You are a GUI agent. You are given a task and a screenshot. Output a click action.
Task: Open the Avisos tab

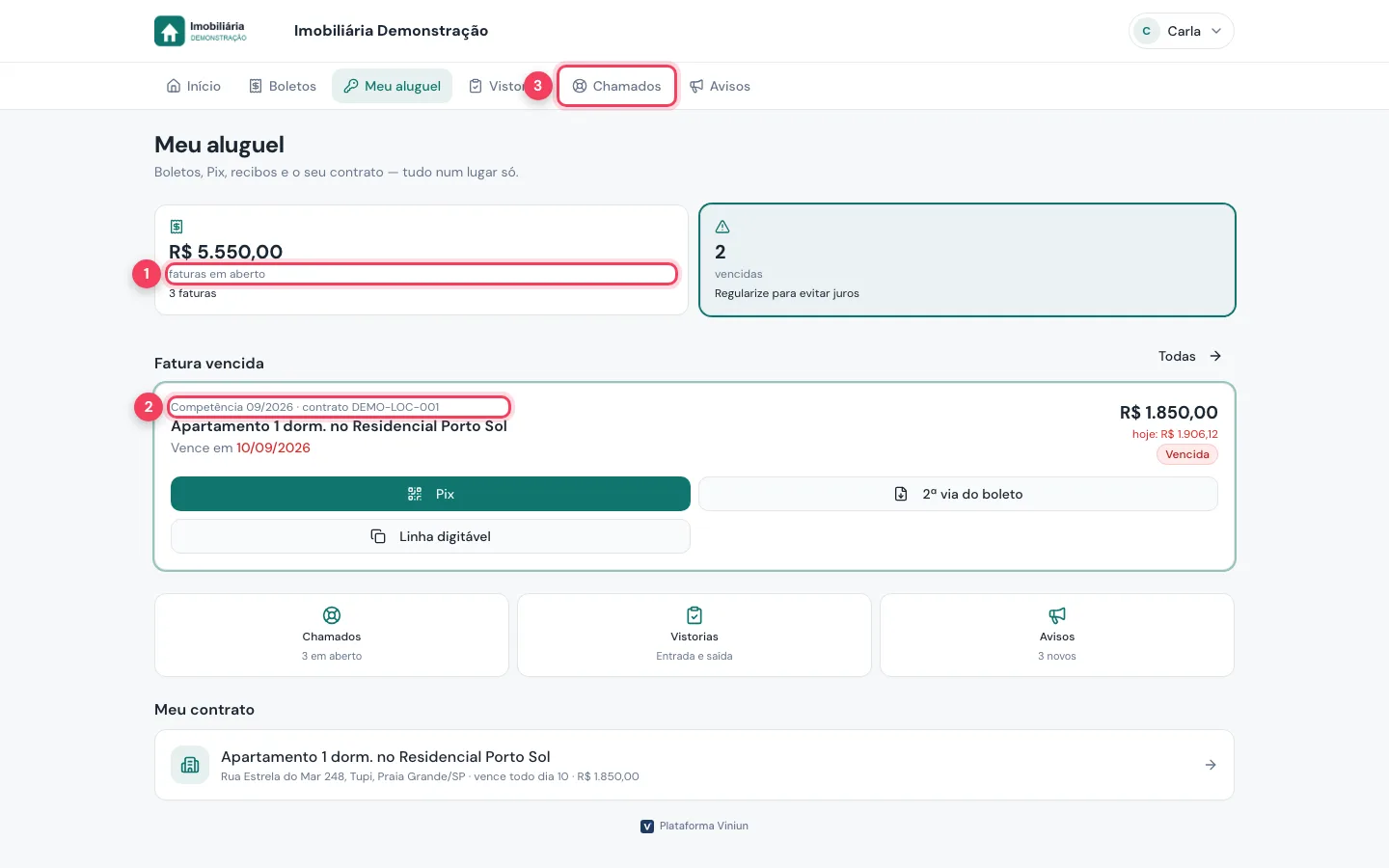tap(720, 86)
